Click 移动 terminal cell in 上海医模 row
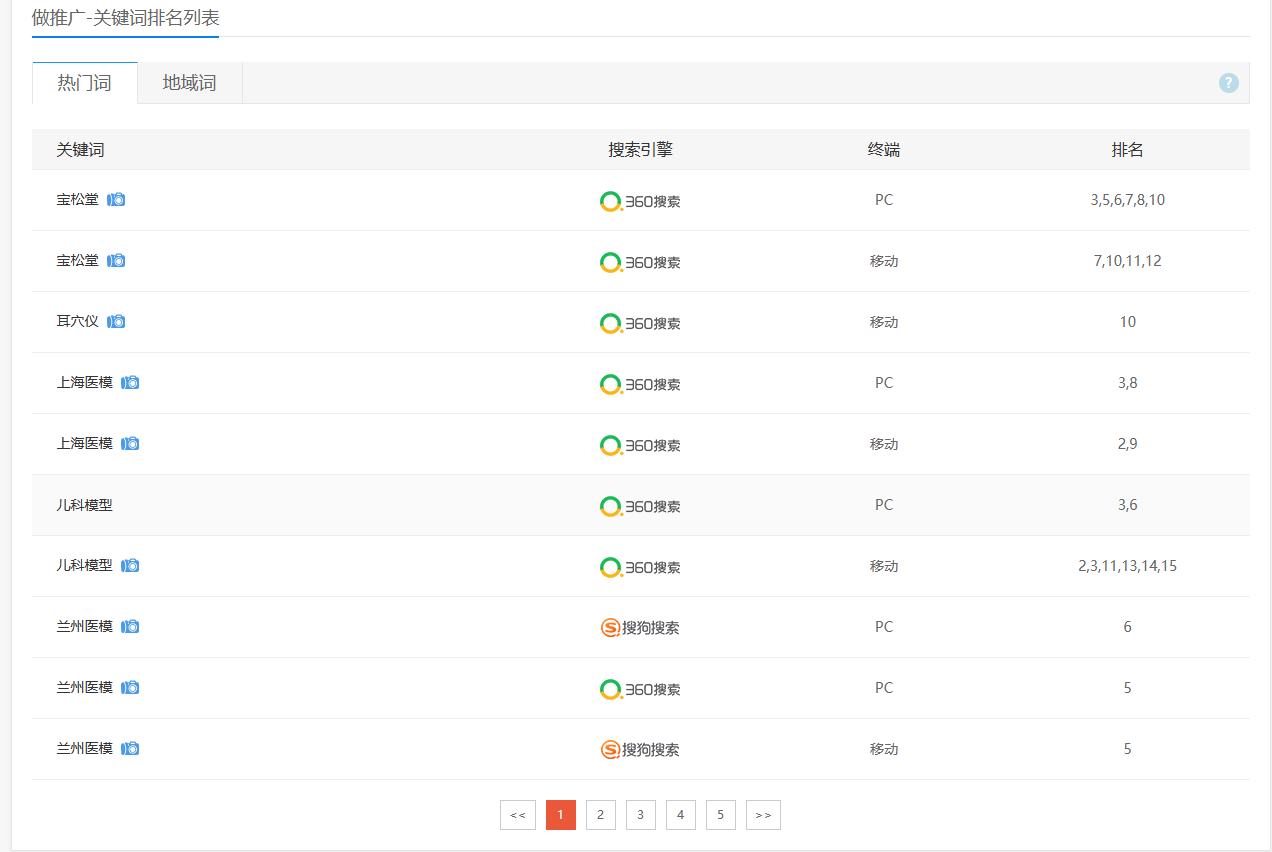 [x=884, y=444]
